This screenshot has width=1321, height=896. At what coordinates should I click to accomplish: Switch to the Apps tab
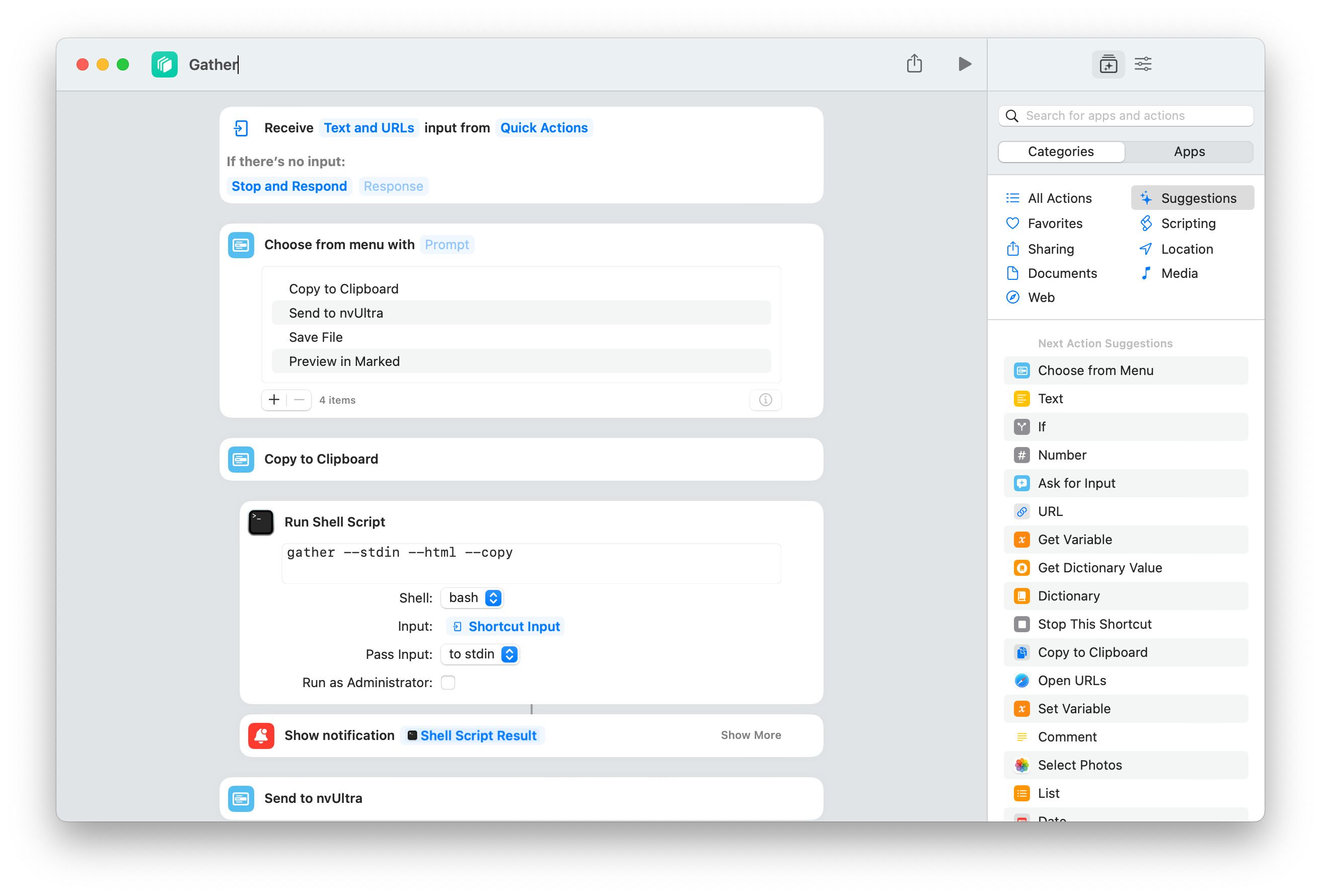point(1189,152)
